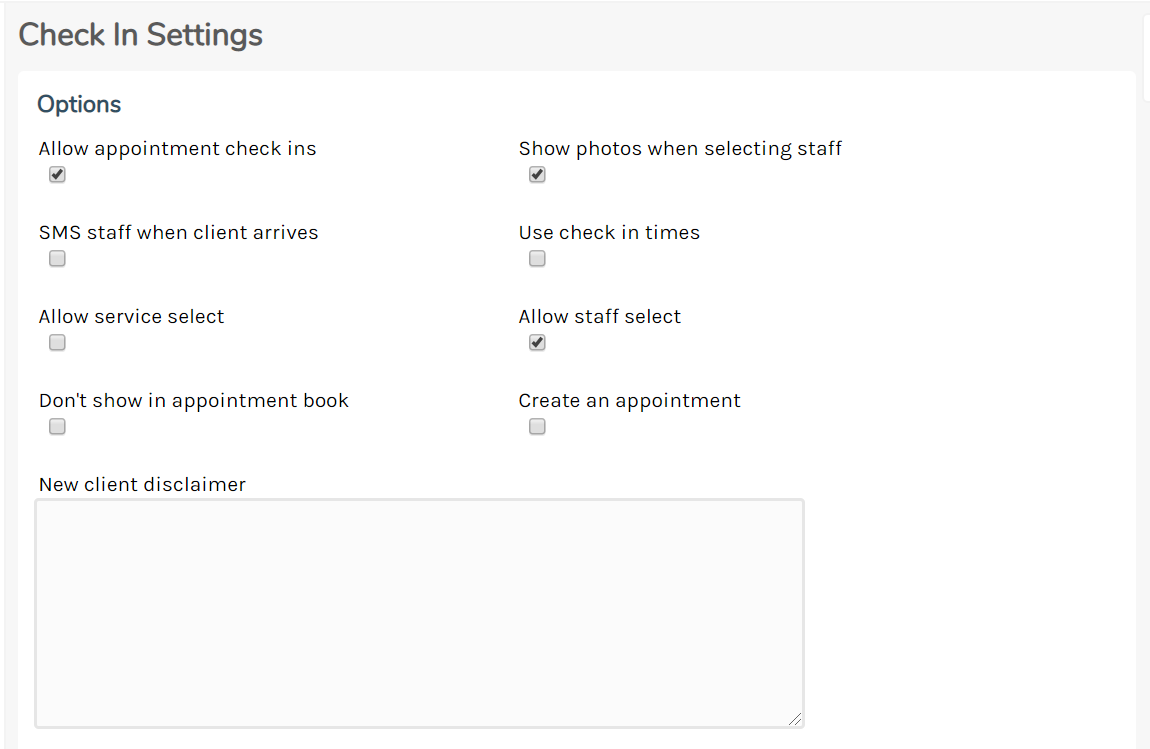Enable the SMS staff when client arrives checkbox
The width and height of the screenshot is (1150, 749).
(x=57, y=258)
